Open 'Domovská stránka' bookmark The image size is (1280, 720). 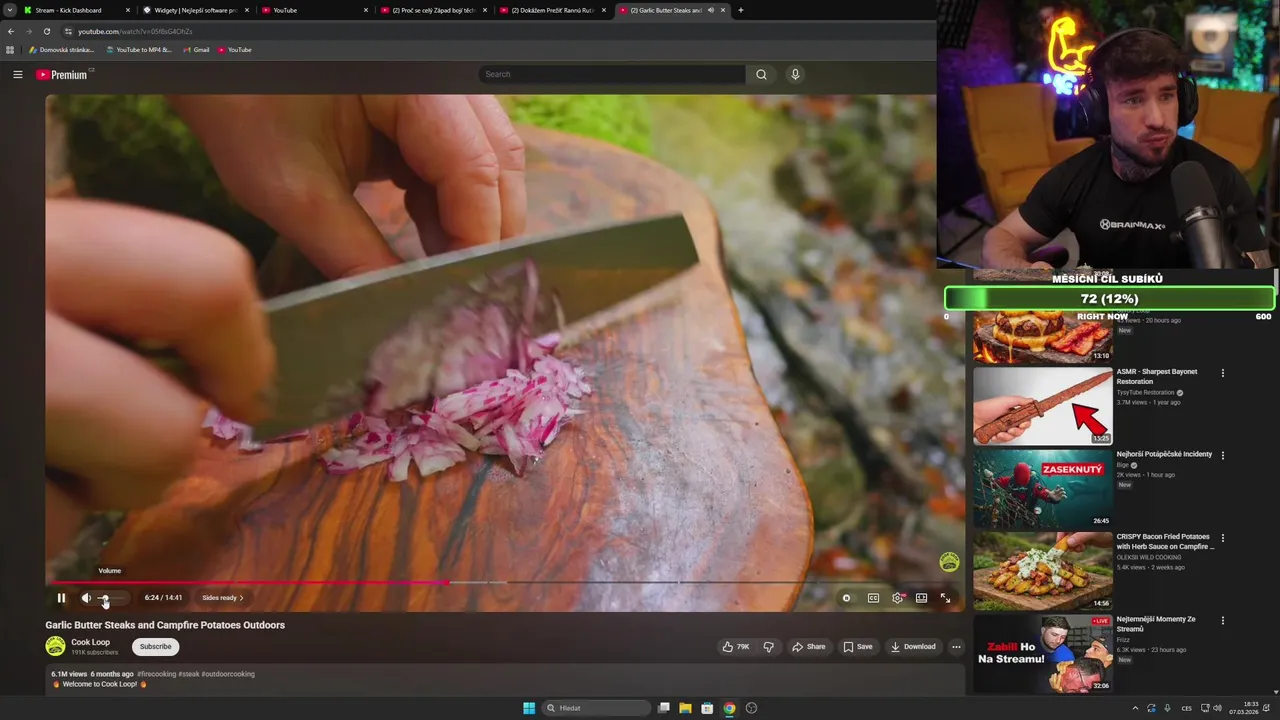pyautogui.click(x=61, y=49)
